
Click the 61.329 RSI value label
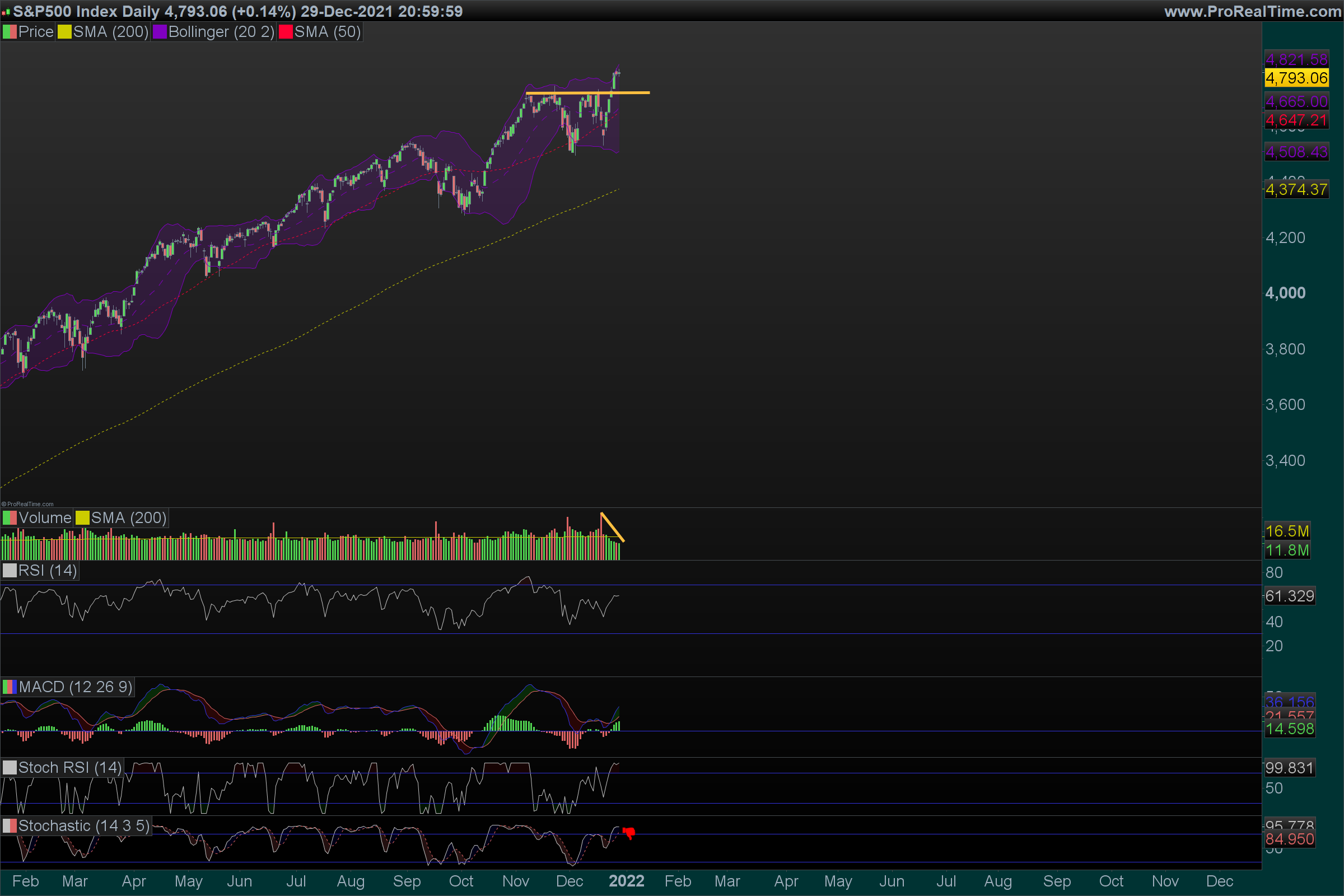pyautogui.click(x=1289, y=596)
